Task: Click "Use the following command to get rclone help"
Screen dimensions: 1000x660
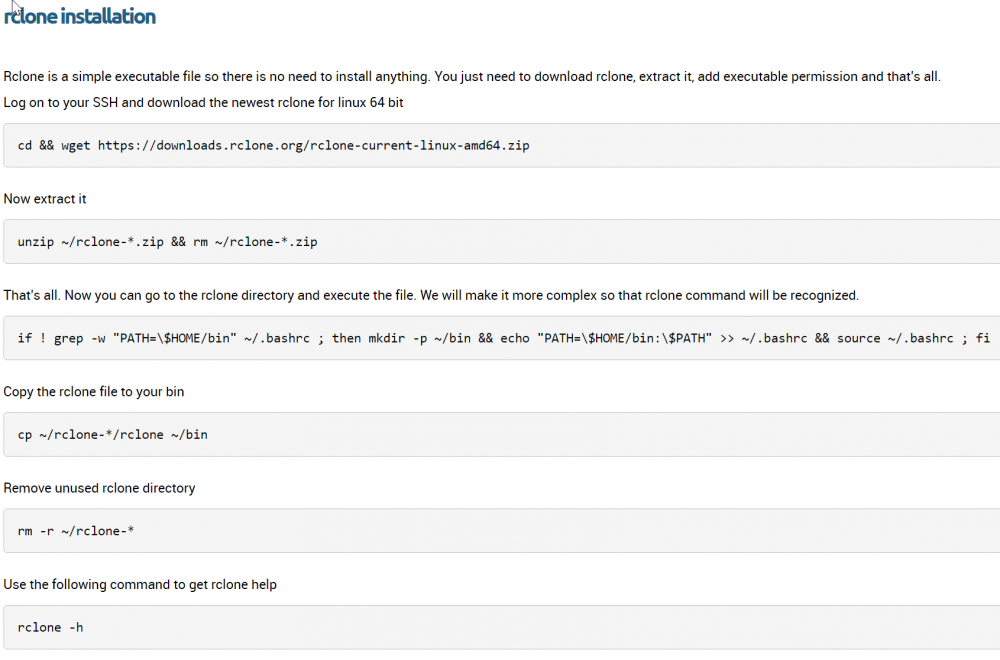Action: click(x=140, y=585)
